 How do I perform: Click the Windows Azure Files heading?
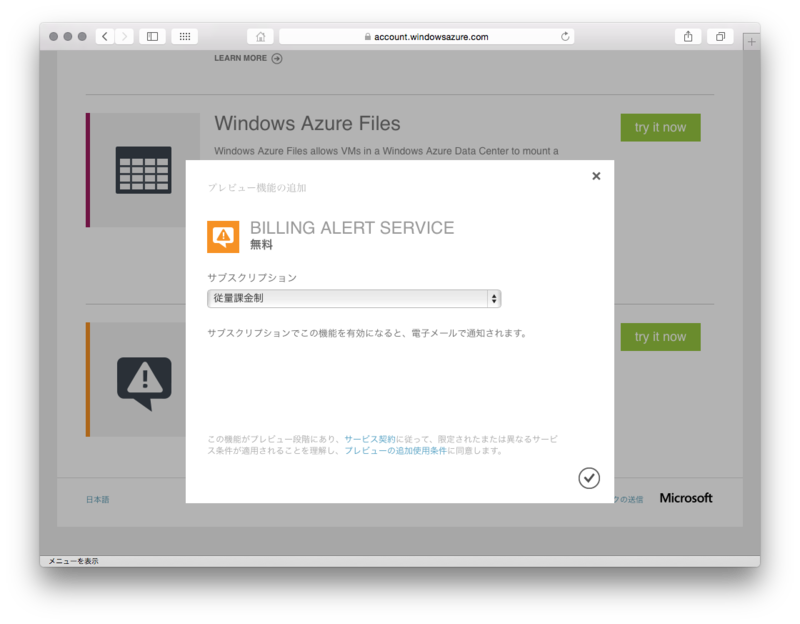tap(307, 123)
